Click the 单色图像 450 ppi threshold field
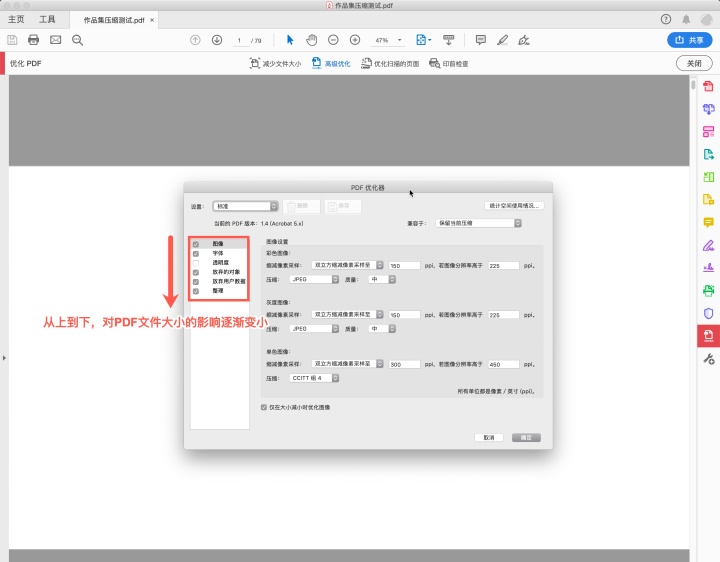 504,364
